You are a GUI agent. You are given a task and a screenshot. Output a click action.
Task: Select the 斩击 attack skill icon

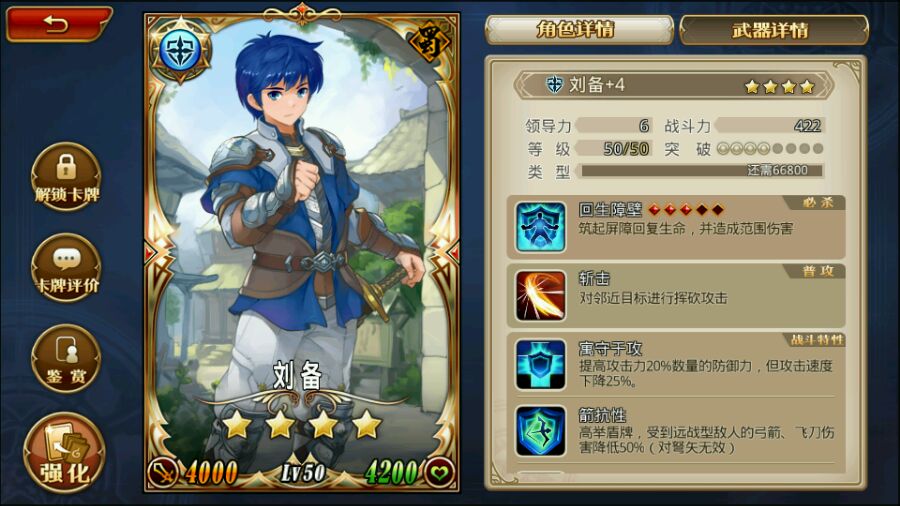pos(540,296)
